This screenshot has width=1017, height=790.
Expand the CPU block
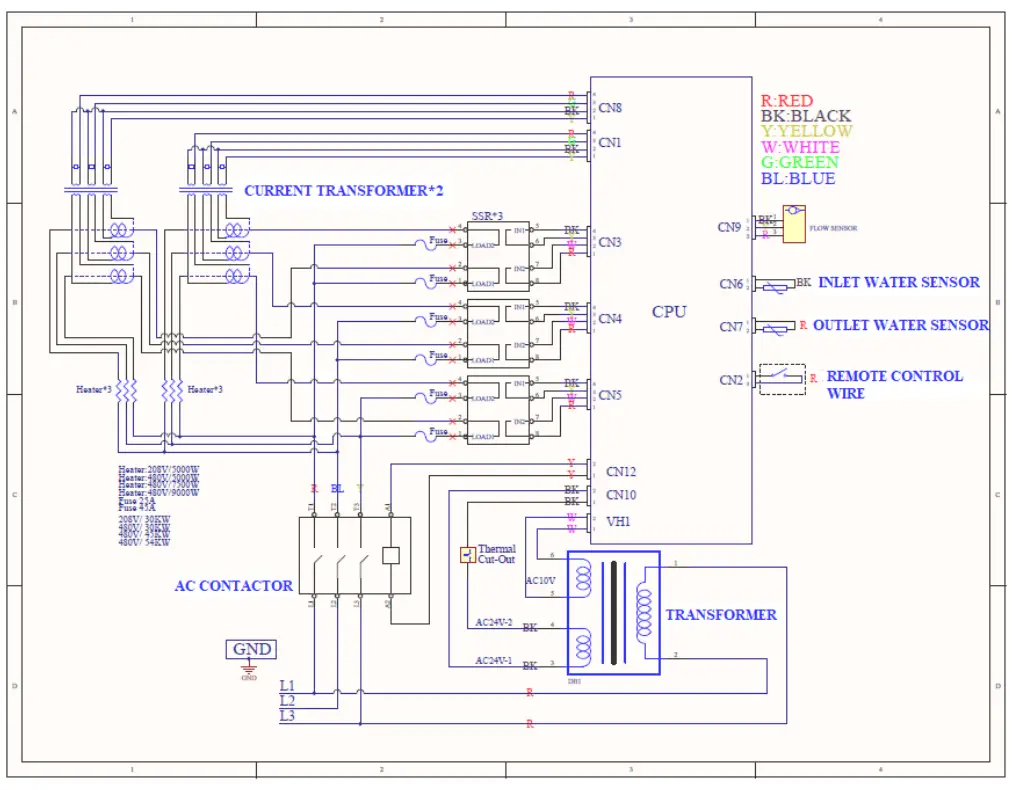[668, 312]
